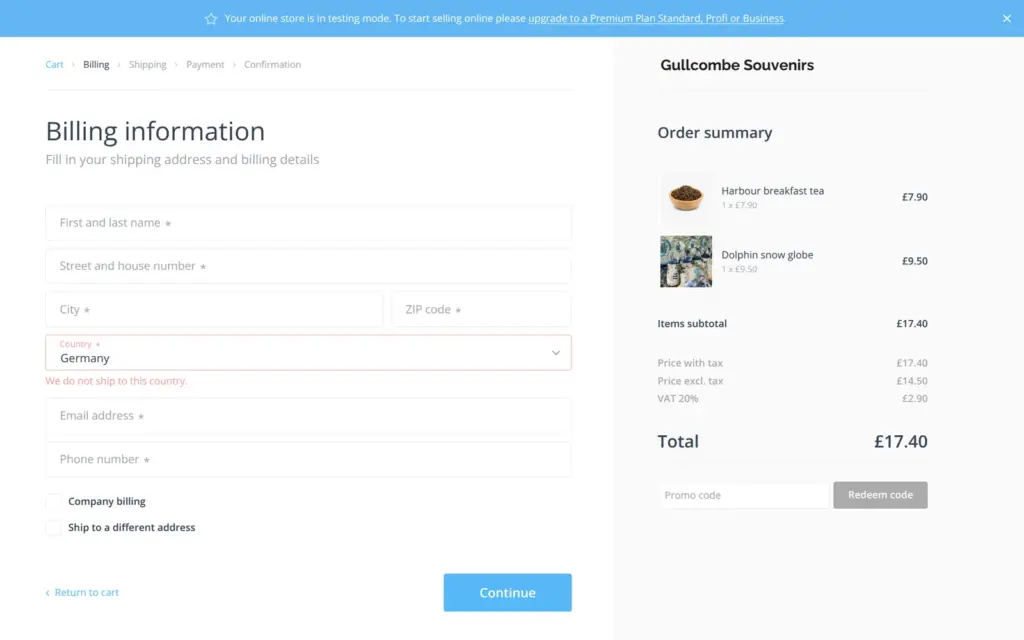Click the Order summary heading
The width and height of the screenshot is (1024, 640).
[x=714, y=133]
